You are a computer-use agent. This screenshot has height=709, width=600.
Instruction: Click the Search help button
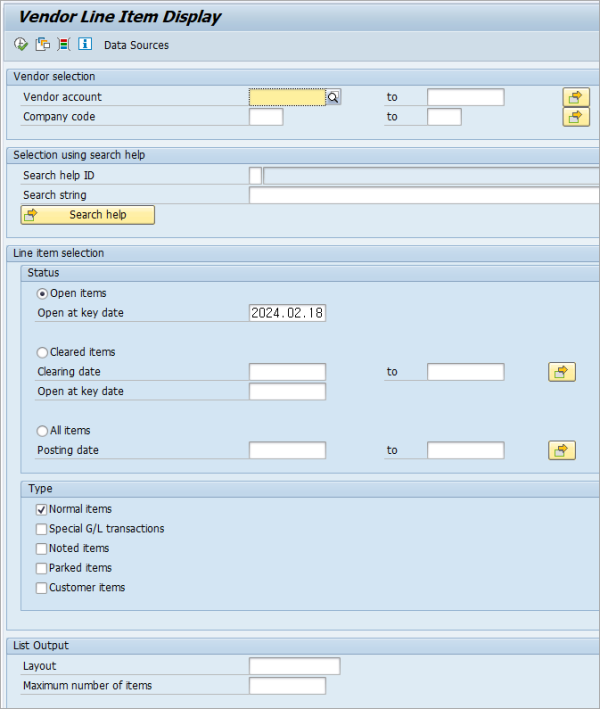coord(88,215)
